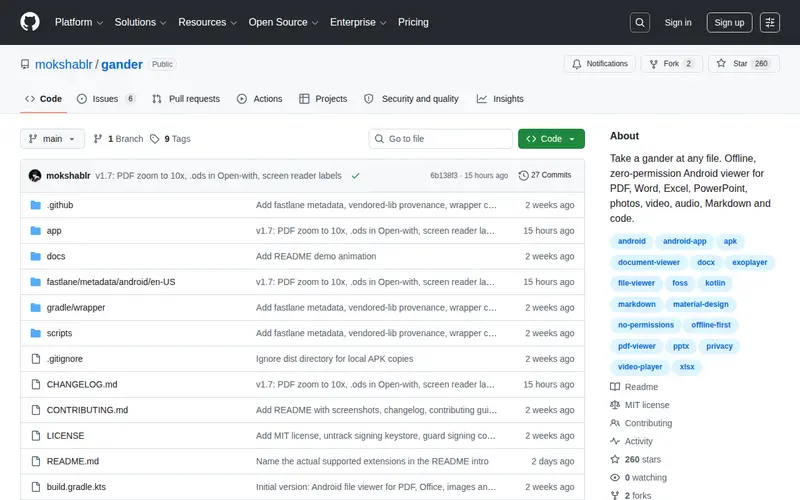This screenshot has width=800, height=500.
Task: Click the kotlin topic tag
Action: tap(715, 283)
